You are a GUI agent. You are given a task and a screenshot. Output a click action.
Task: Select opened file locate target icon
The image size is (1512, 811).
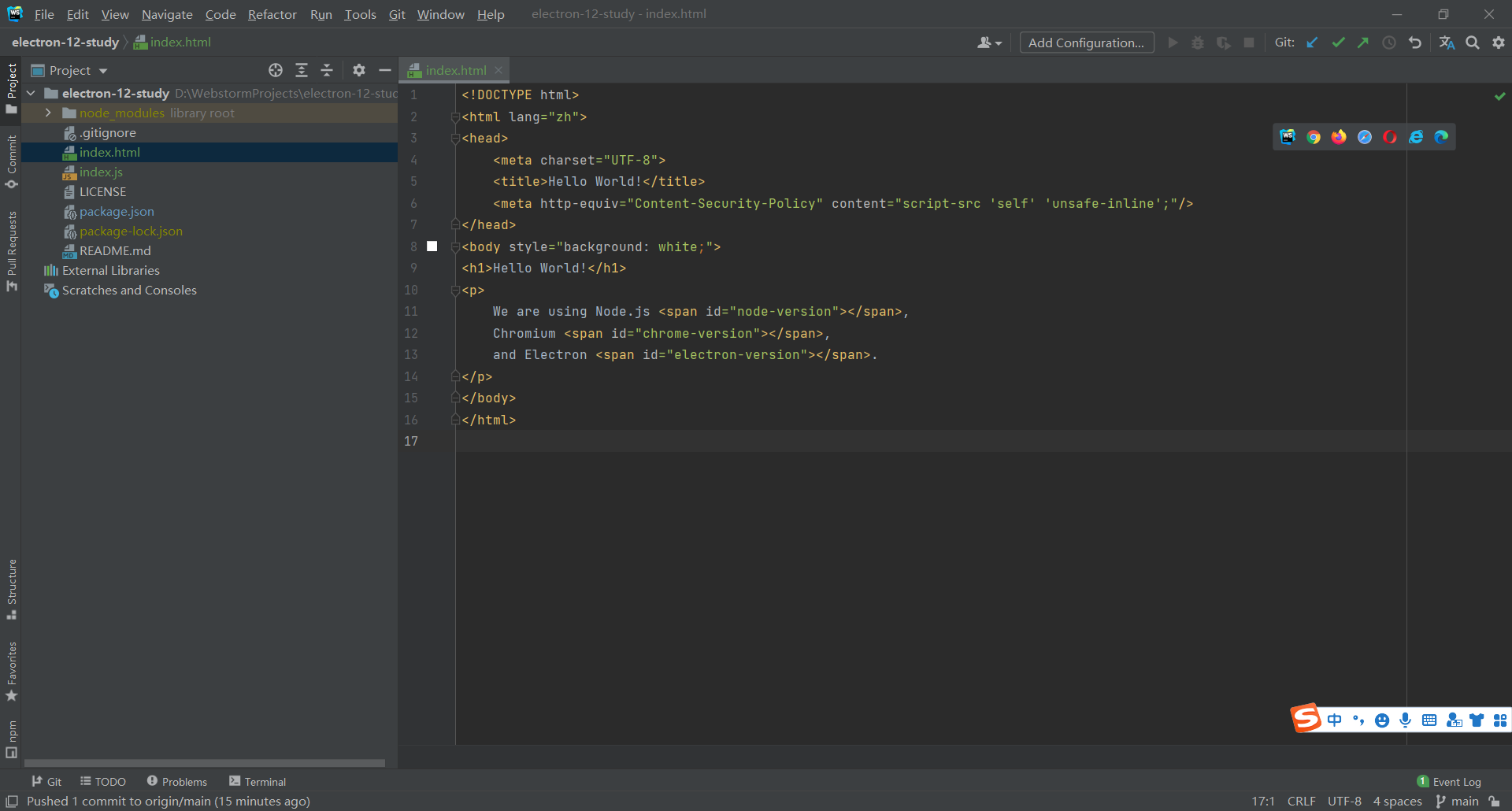click(276, 70)
